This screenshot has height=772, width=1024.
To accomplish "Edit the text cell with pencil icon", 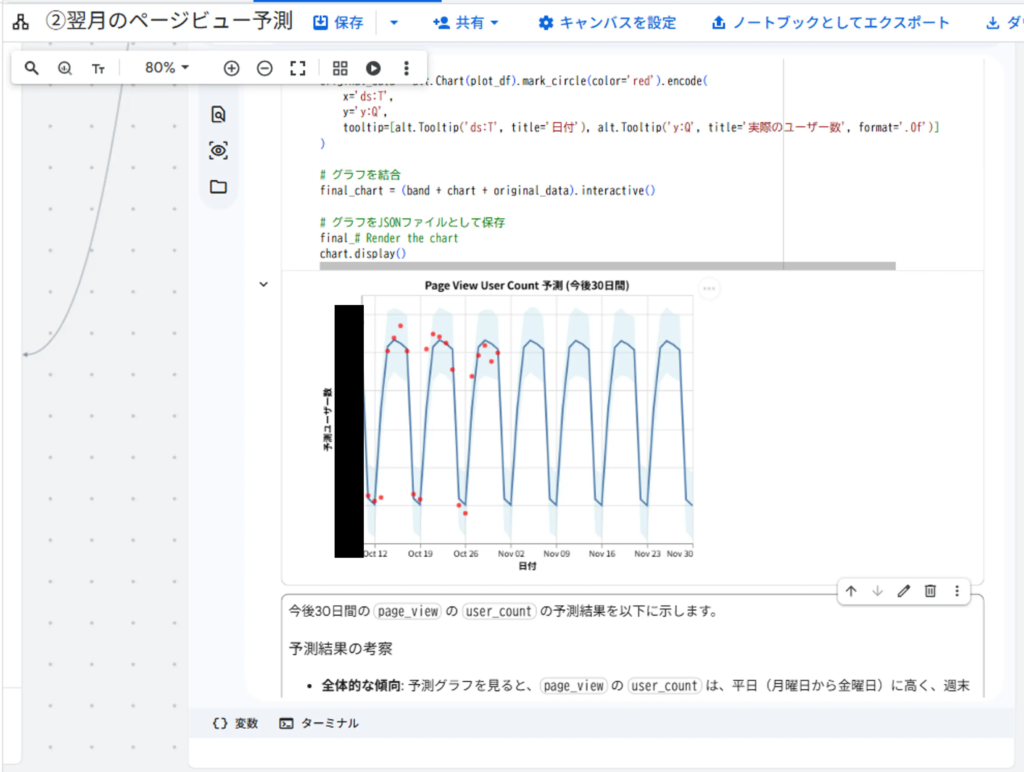I will pyautogui.click(x=904, y=591).
